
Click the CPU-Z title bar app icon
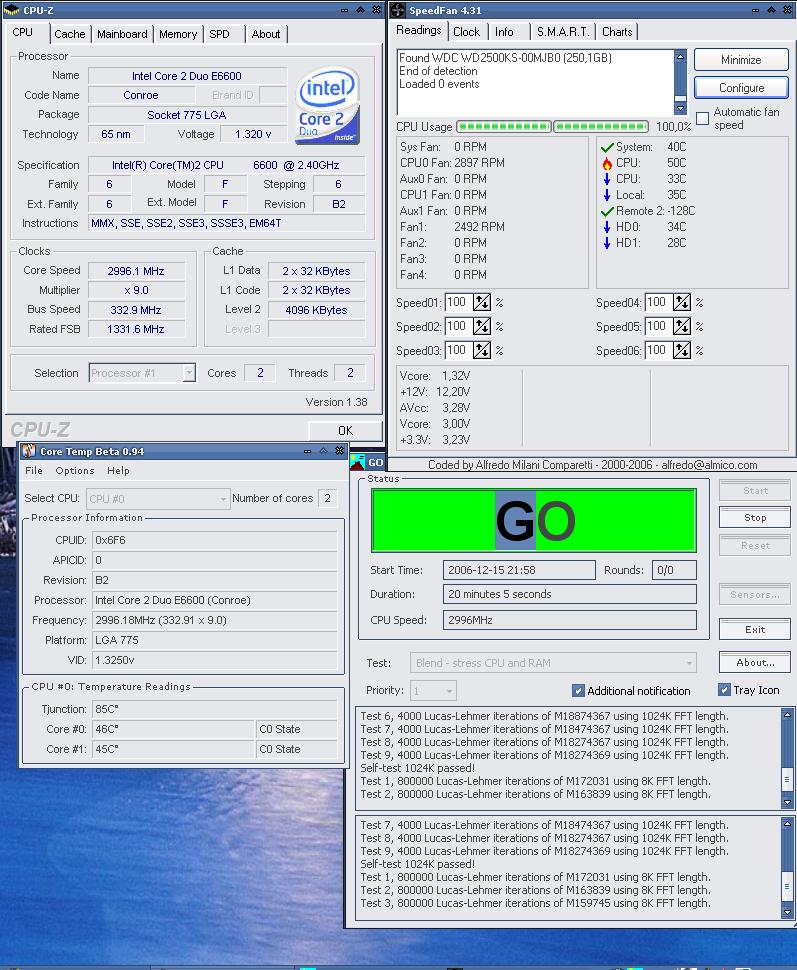[x=12, y=10]
